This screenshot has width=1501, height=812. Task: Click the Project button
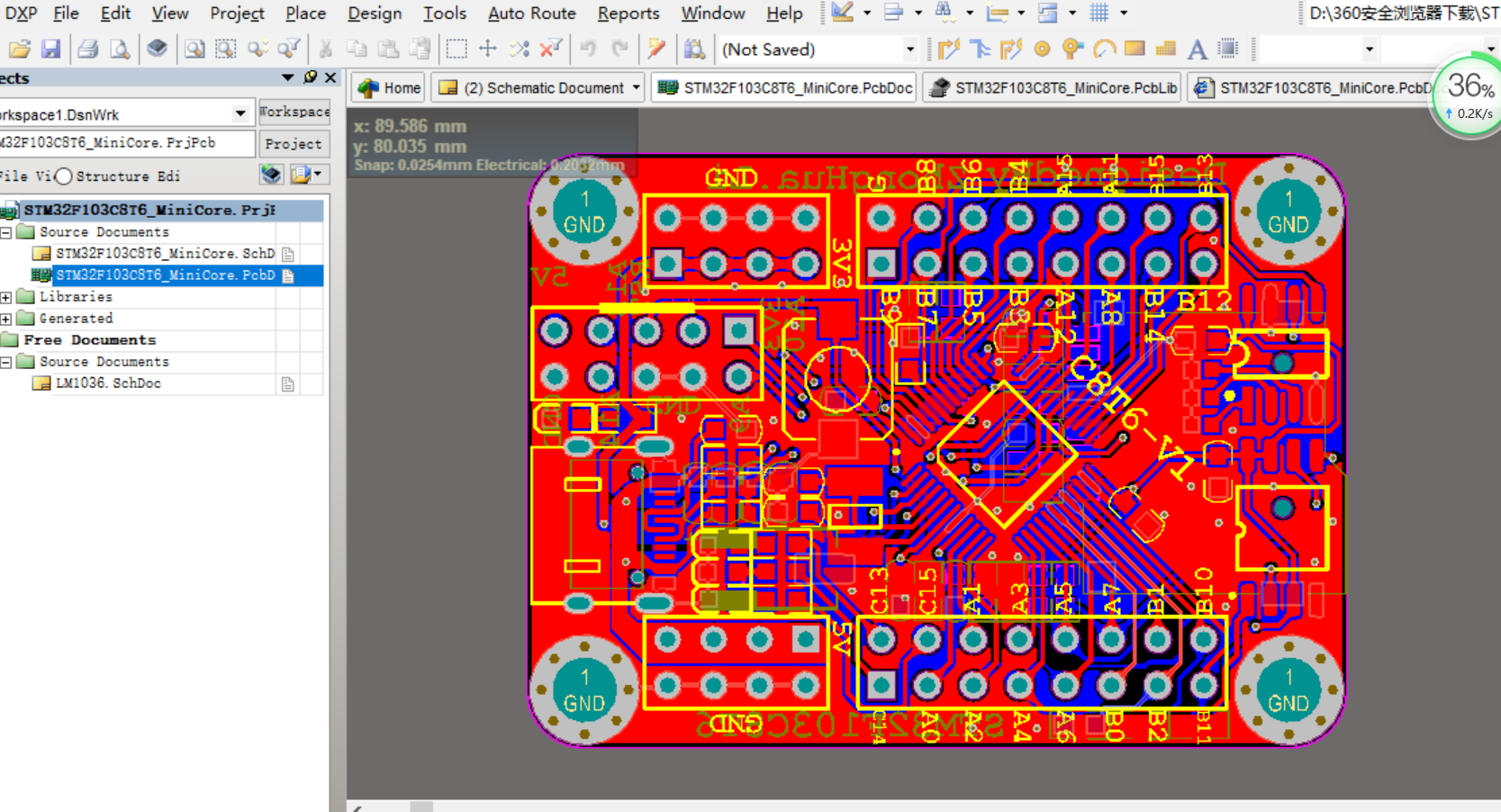(294, 144)
